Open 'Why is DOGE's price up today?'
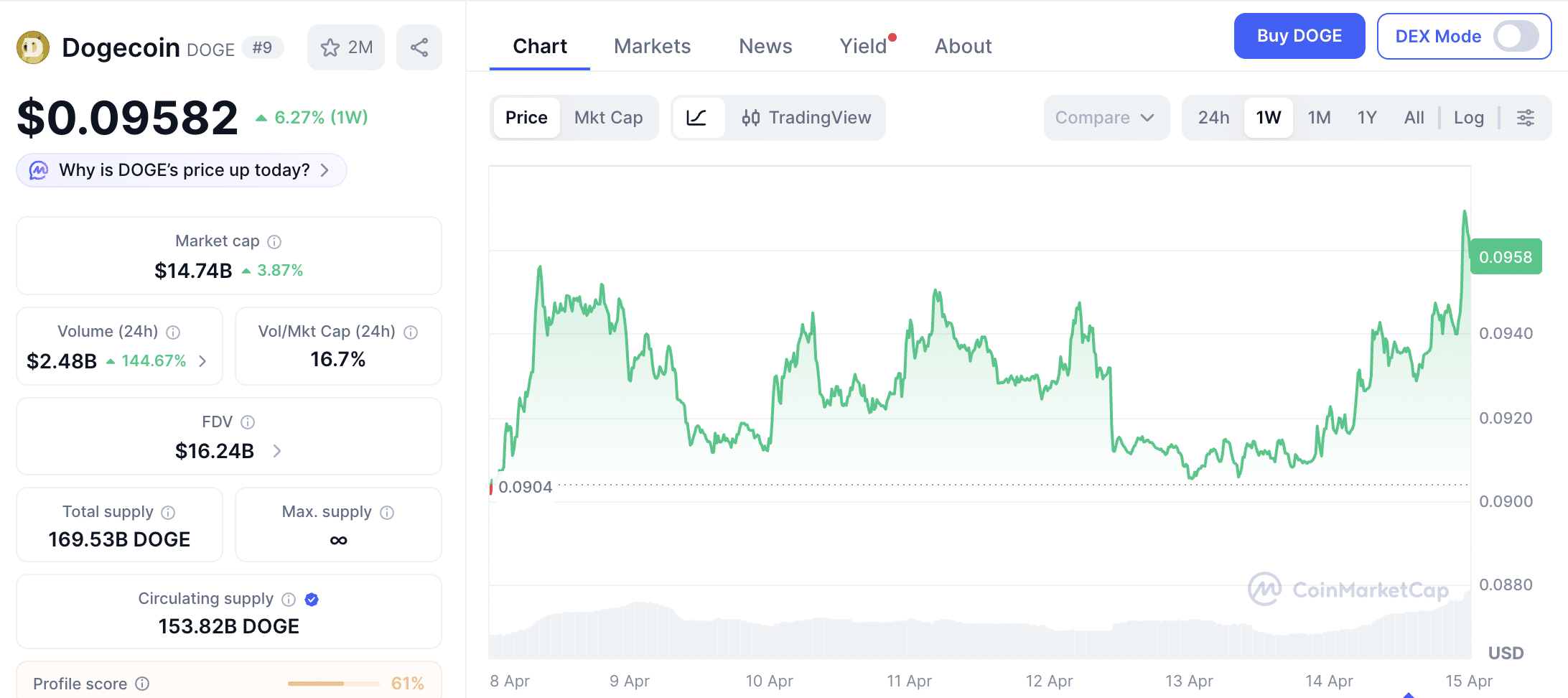Image resolution: width=1568 pixels, height=698 pixels. point(182,170)
